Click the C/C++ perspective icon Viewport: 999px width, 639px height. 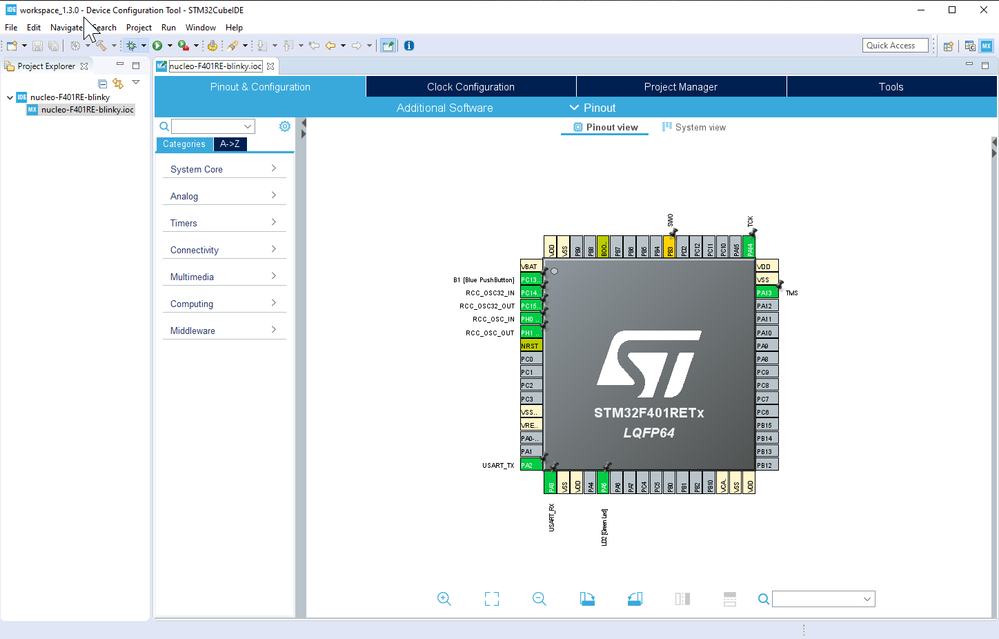970,46
